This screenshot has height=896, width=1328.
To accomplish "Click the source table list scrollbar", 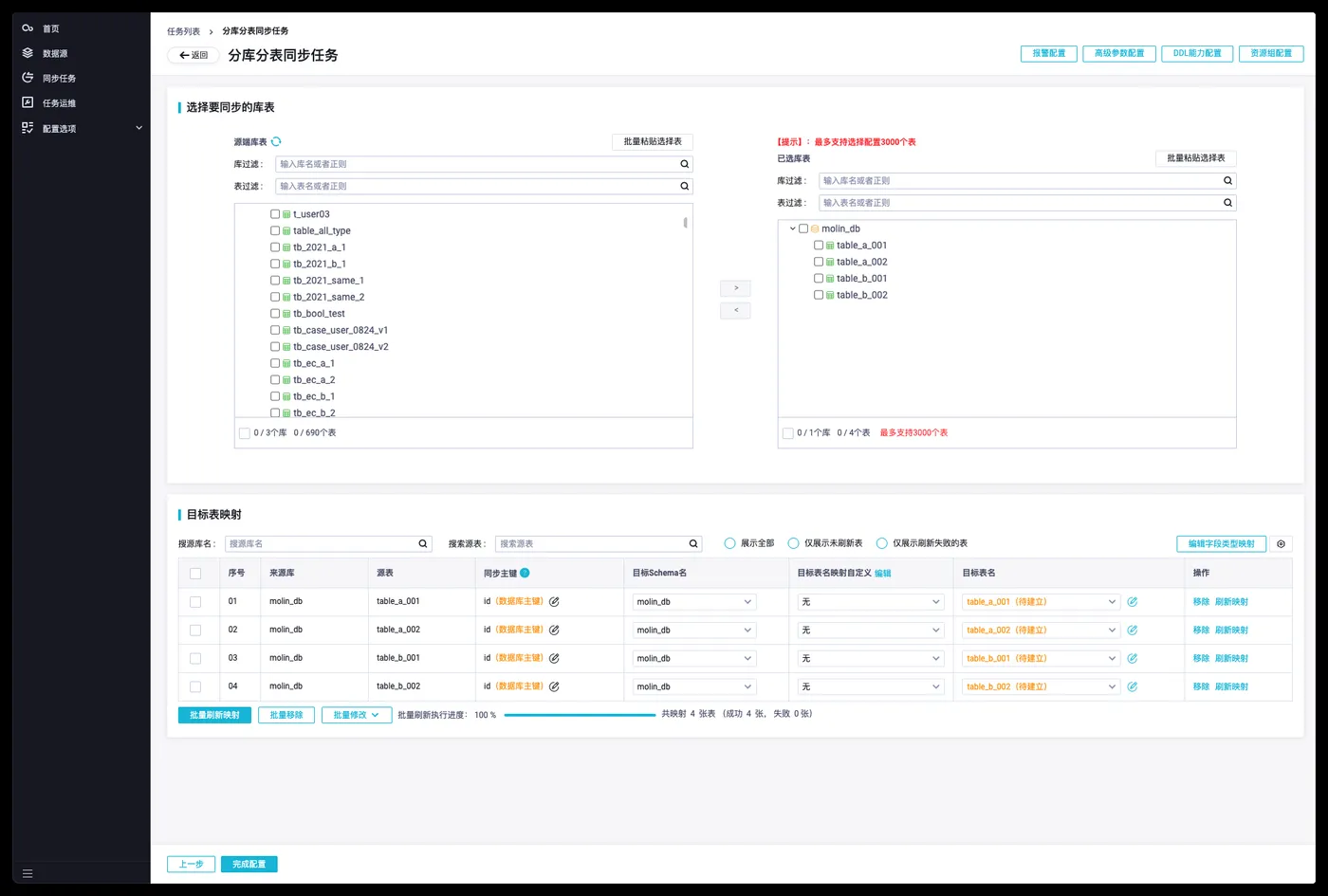I will 685,223.
